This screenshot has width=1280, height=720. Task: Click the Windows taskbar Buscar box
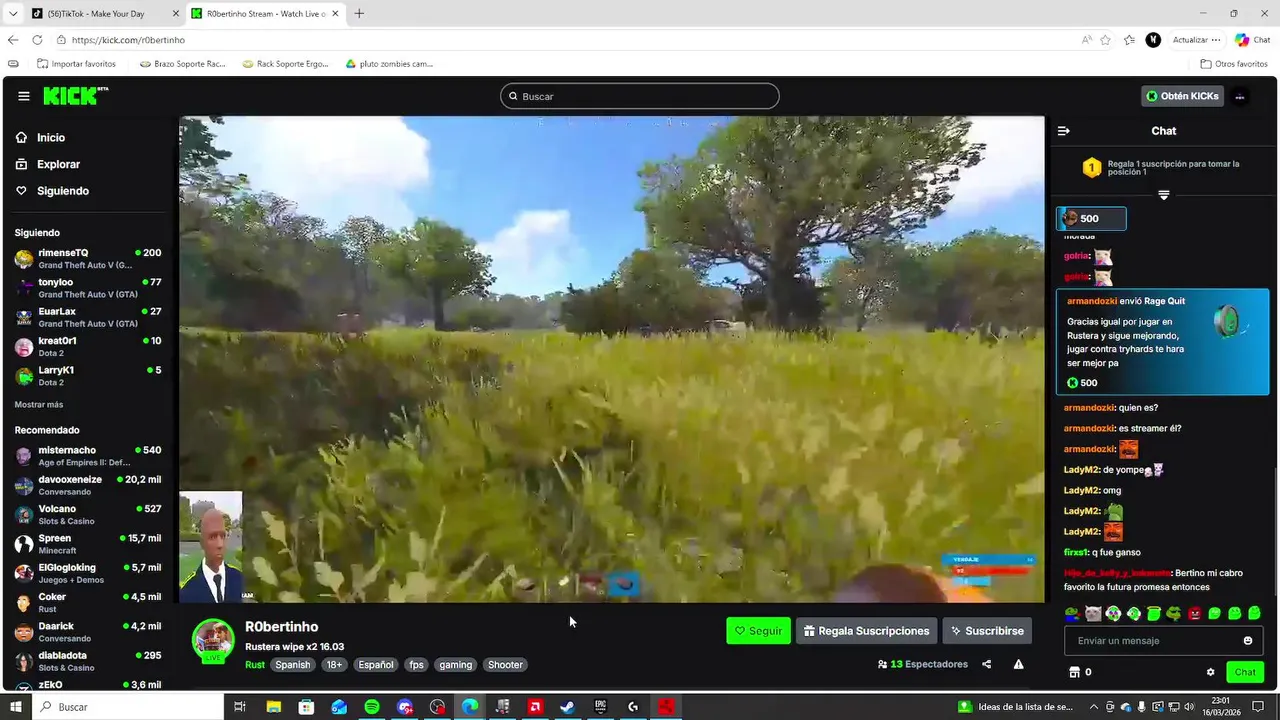129,707
